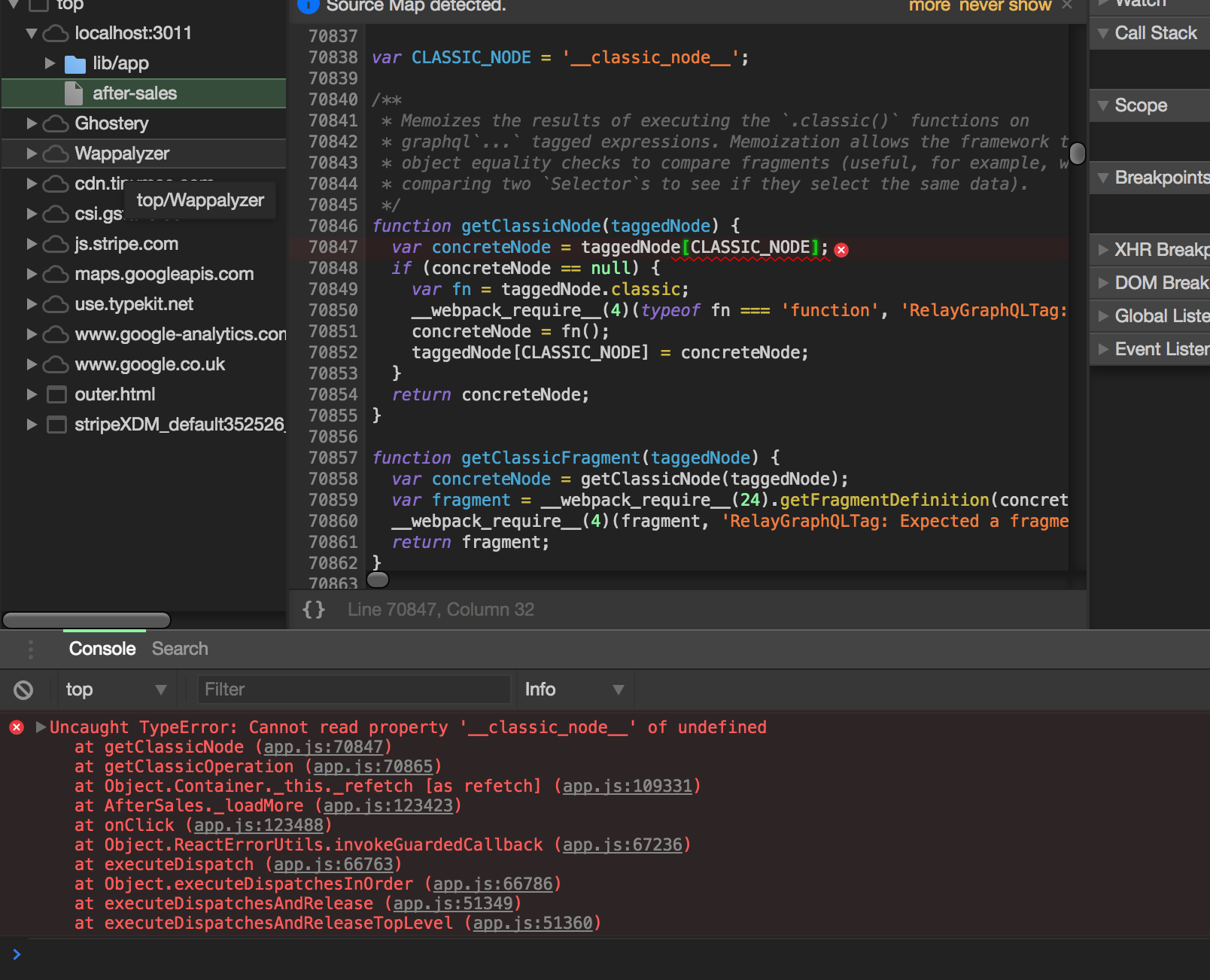Open app.js:70865 link in stack trace

[373, 766]
